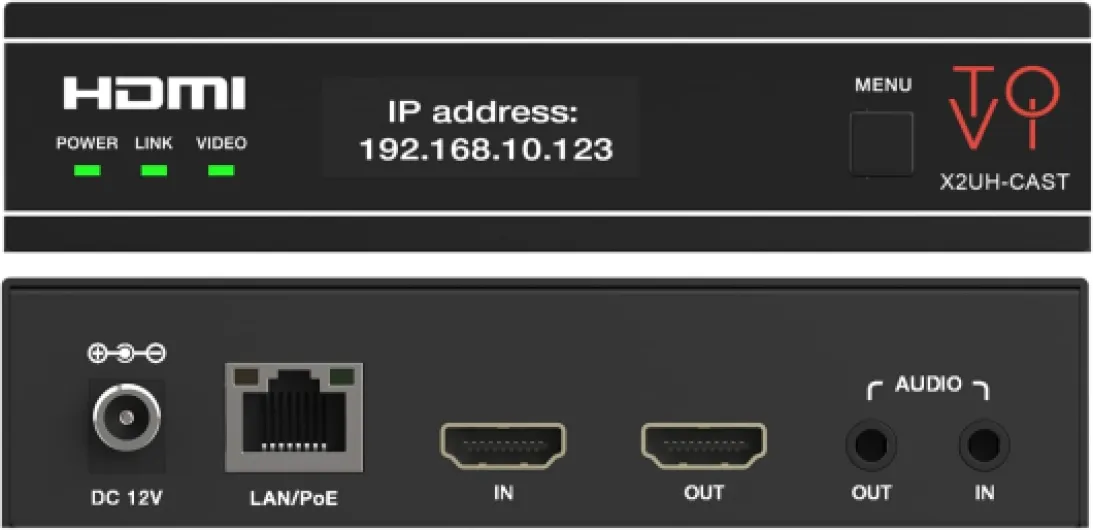Click the MENU button on front panel
Viewport: 1093px width, 530px height.
click(x=881, y=143)
